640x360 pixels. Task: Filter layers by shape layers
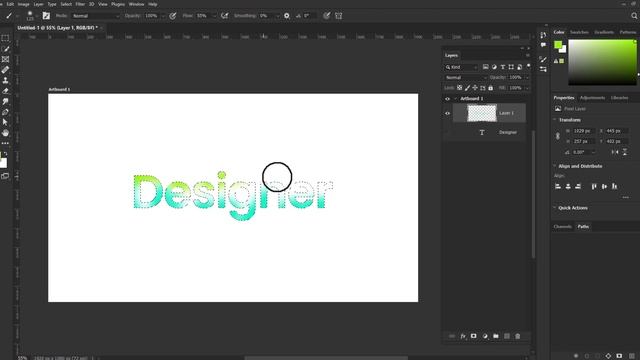(x=511, y=67)
